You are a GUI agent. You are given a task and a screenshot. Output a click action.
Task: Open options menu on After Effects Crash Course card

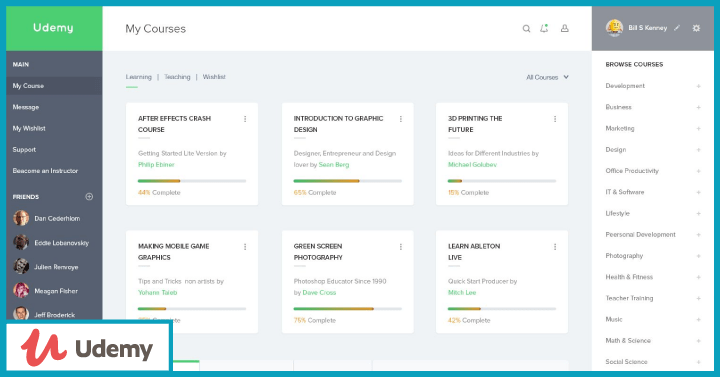click(245, 119)
